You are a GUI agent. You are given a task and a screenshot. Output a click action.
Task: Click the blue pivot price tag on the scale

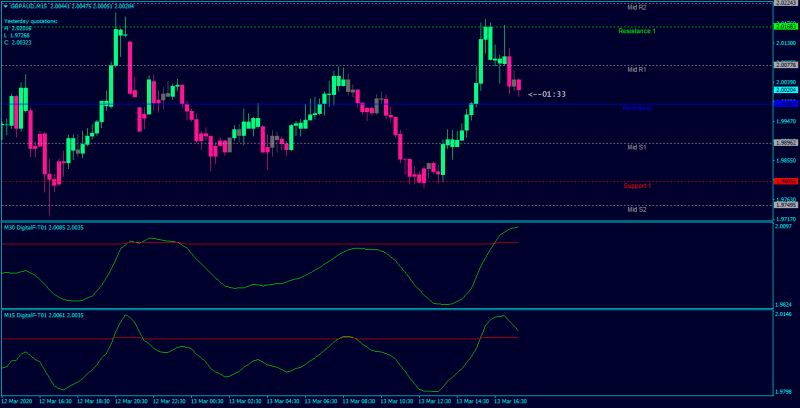tap(786, 104)
